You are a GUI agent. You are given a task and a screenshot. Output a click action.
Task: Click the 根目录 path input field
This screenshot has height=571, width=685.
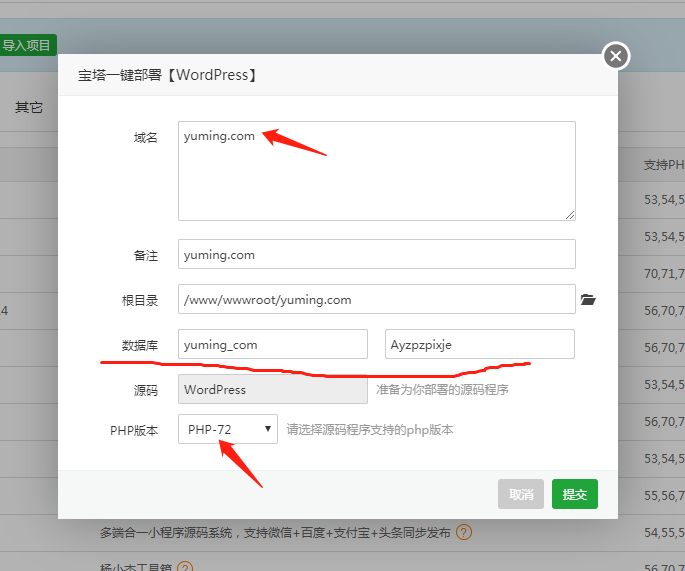(x=377, y=299)
